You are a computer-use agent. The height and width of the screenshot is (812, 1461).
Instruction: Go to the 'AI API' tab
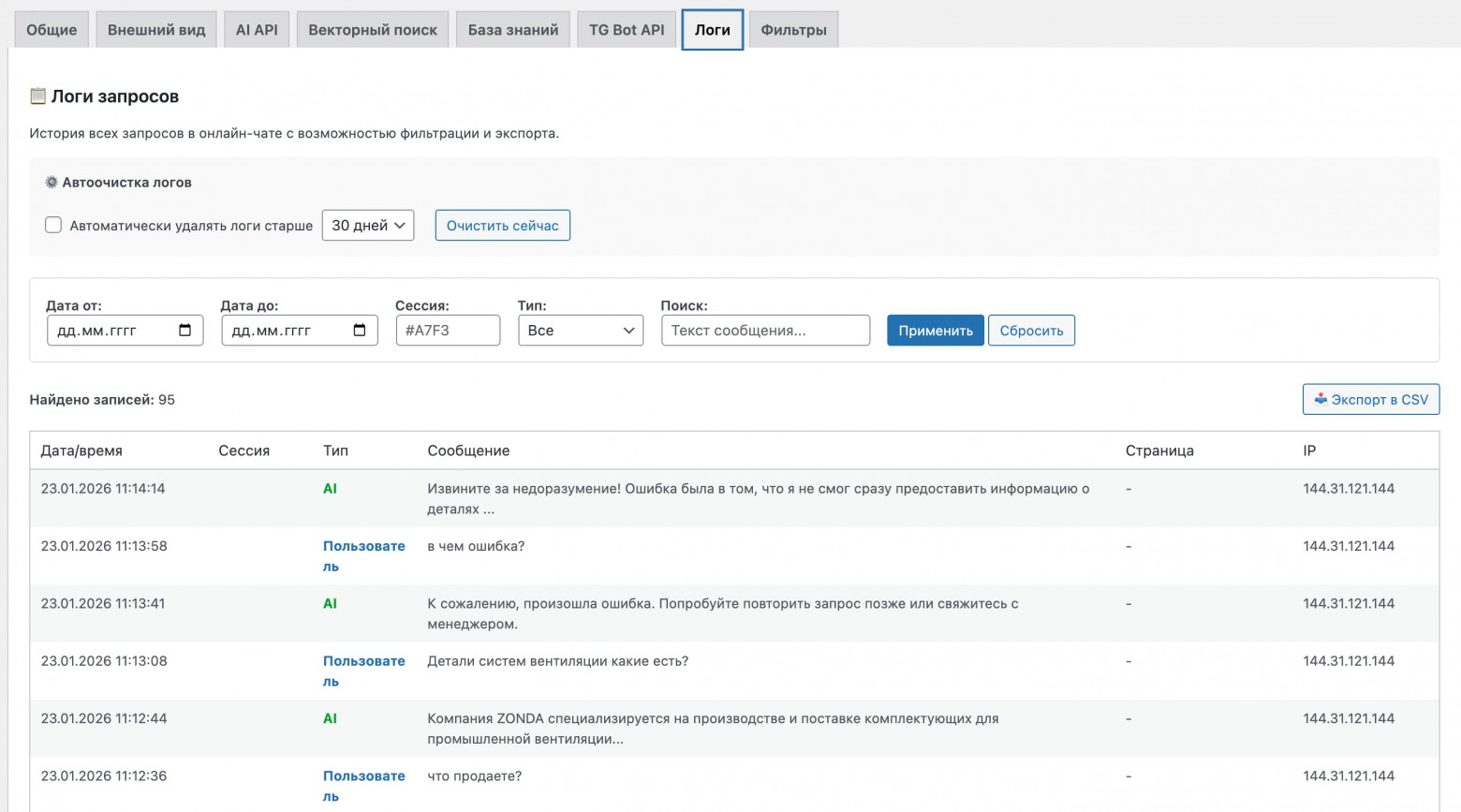pos(257,30)
